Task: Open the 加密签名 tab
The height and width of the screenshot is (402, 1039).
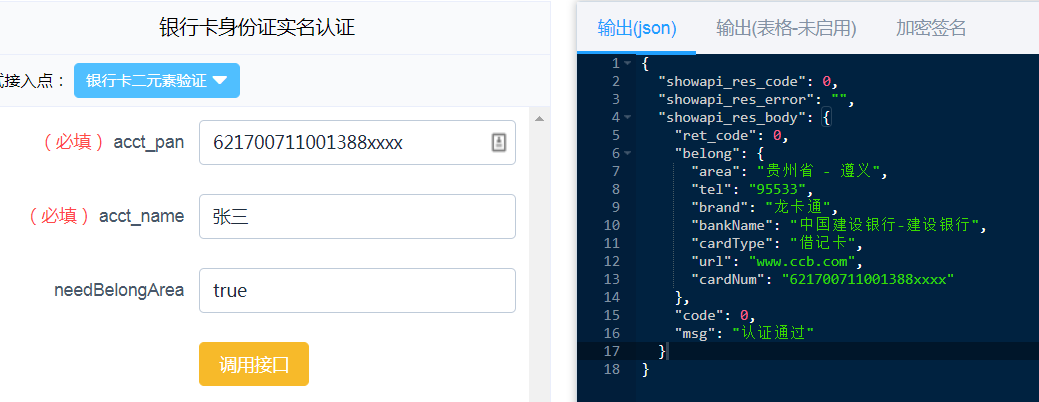Action: pos(931,28)
